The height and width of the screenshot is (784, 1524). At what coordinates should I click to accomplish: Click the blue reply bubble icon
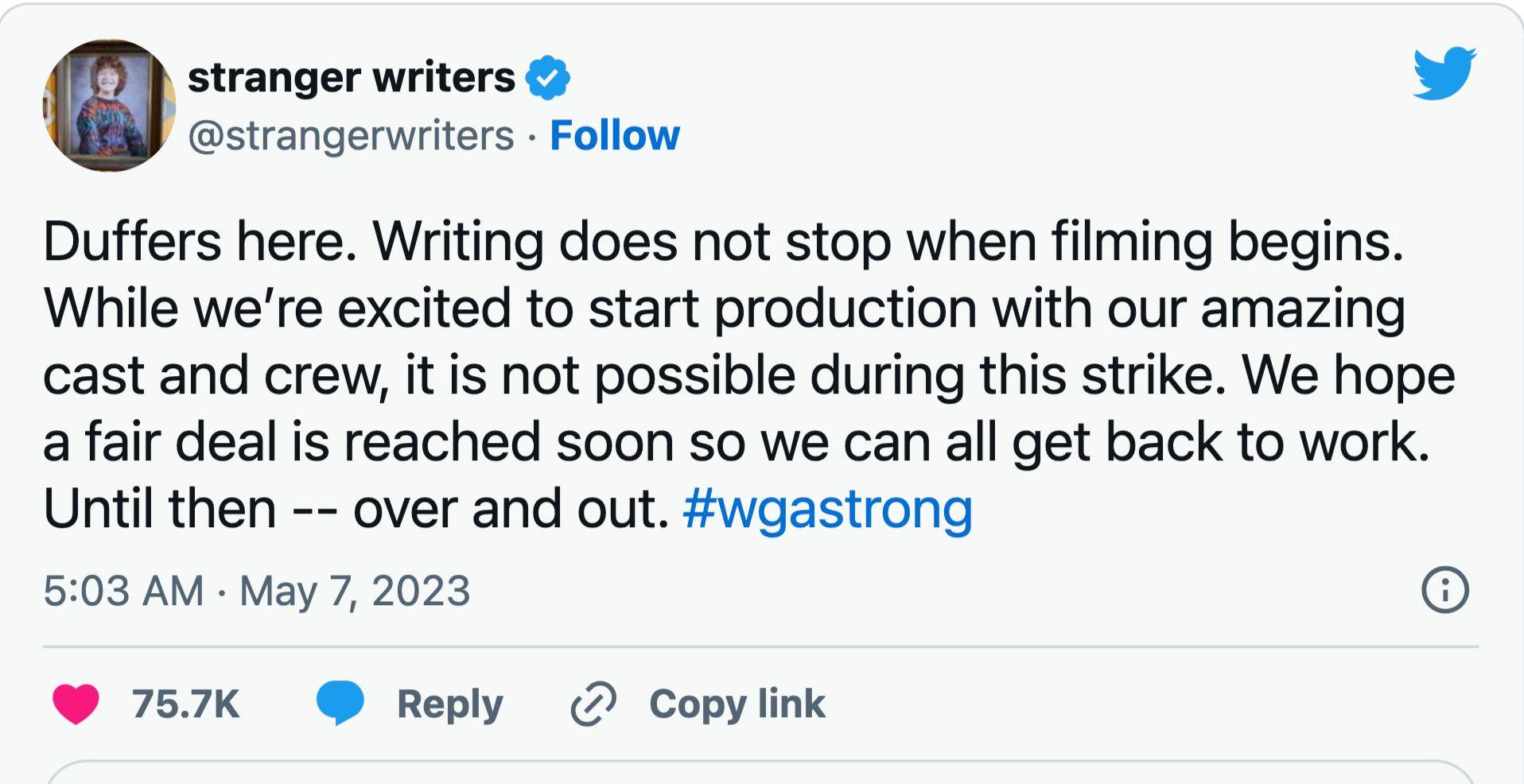click(340, 704)
